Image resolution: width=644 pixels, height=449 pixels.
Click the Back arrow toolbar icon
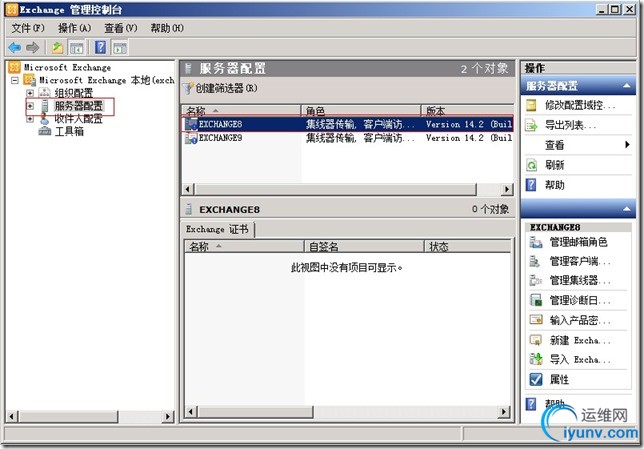click(14, 48)
